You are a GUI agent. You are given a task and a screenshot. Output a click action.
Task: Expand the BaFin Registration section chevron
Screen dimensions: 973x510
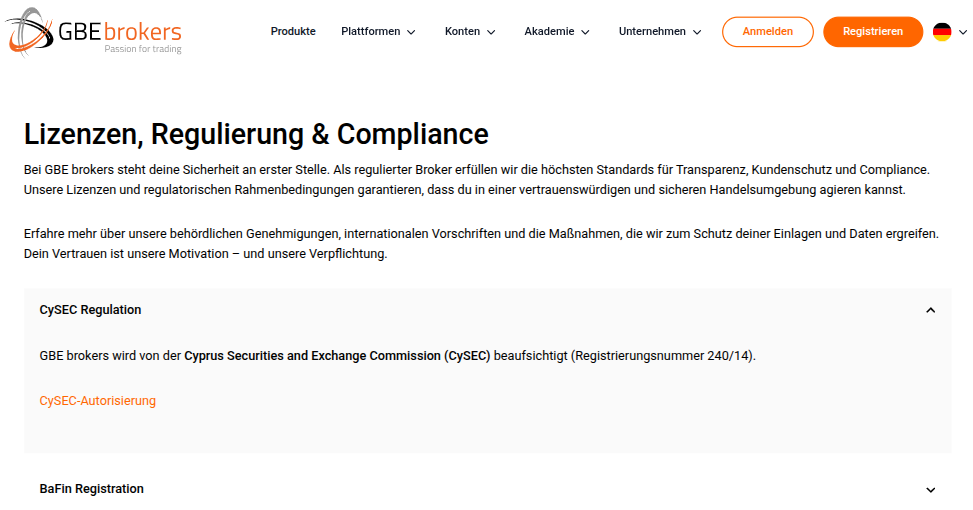930,490
